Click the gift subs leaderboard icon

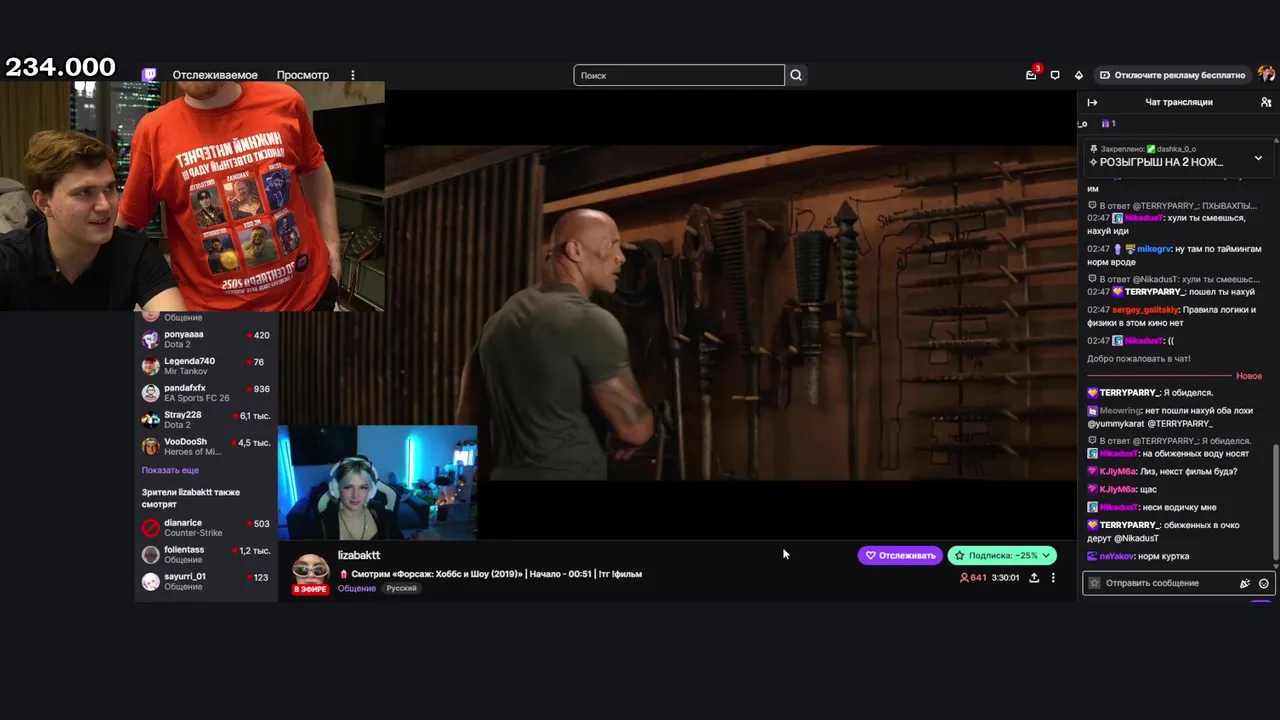pyautogui.click(x=1108, y=124)
